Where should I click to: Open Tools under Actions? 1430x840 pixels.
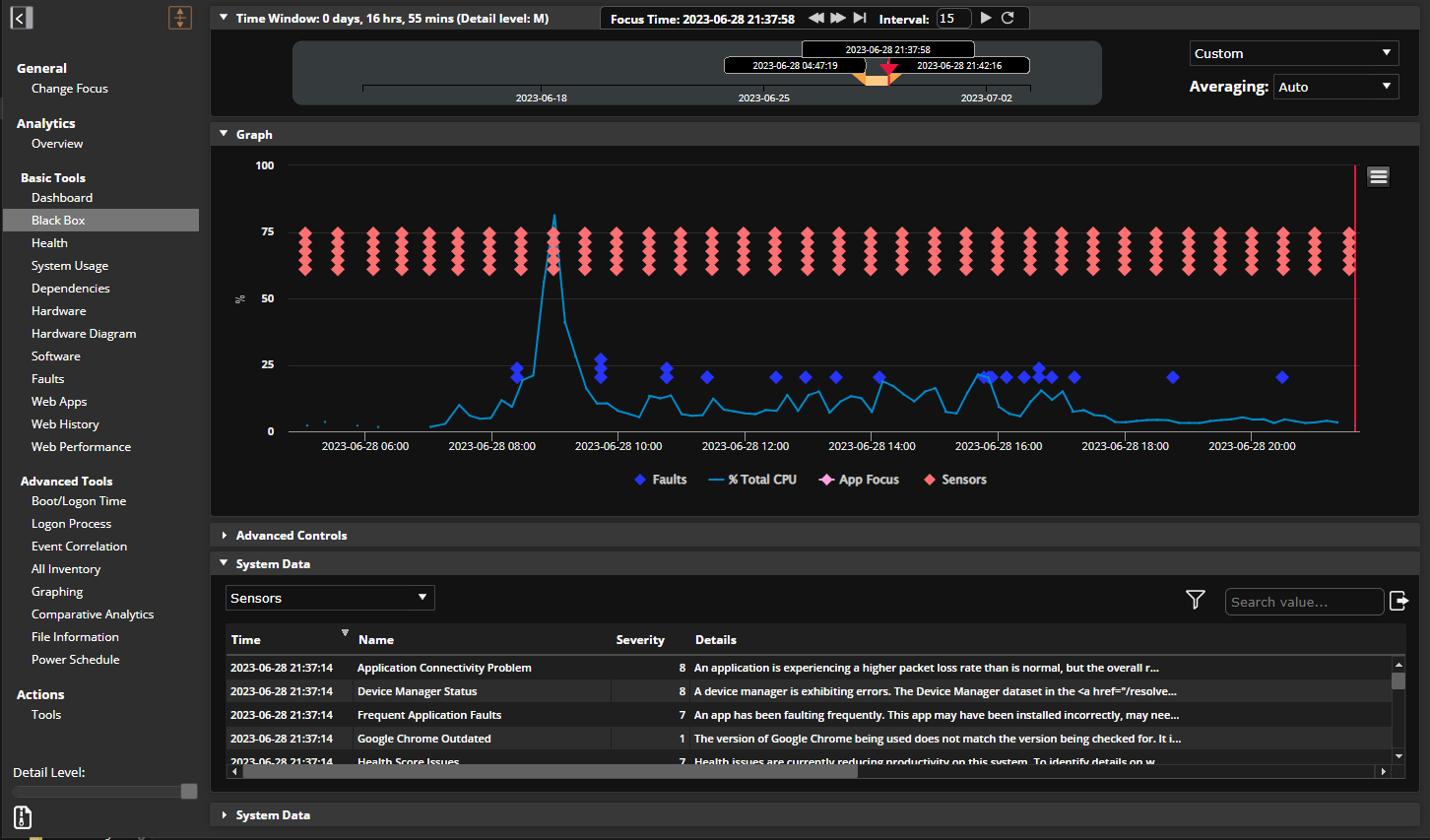click(x=46, y=715)
